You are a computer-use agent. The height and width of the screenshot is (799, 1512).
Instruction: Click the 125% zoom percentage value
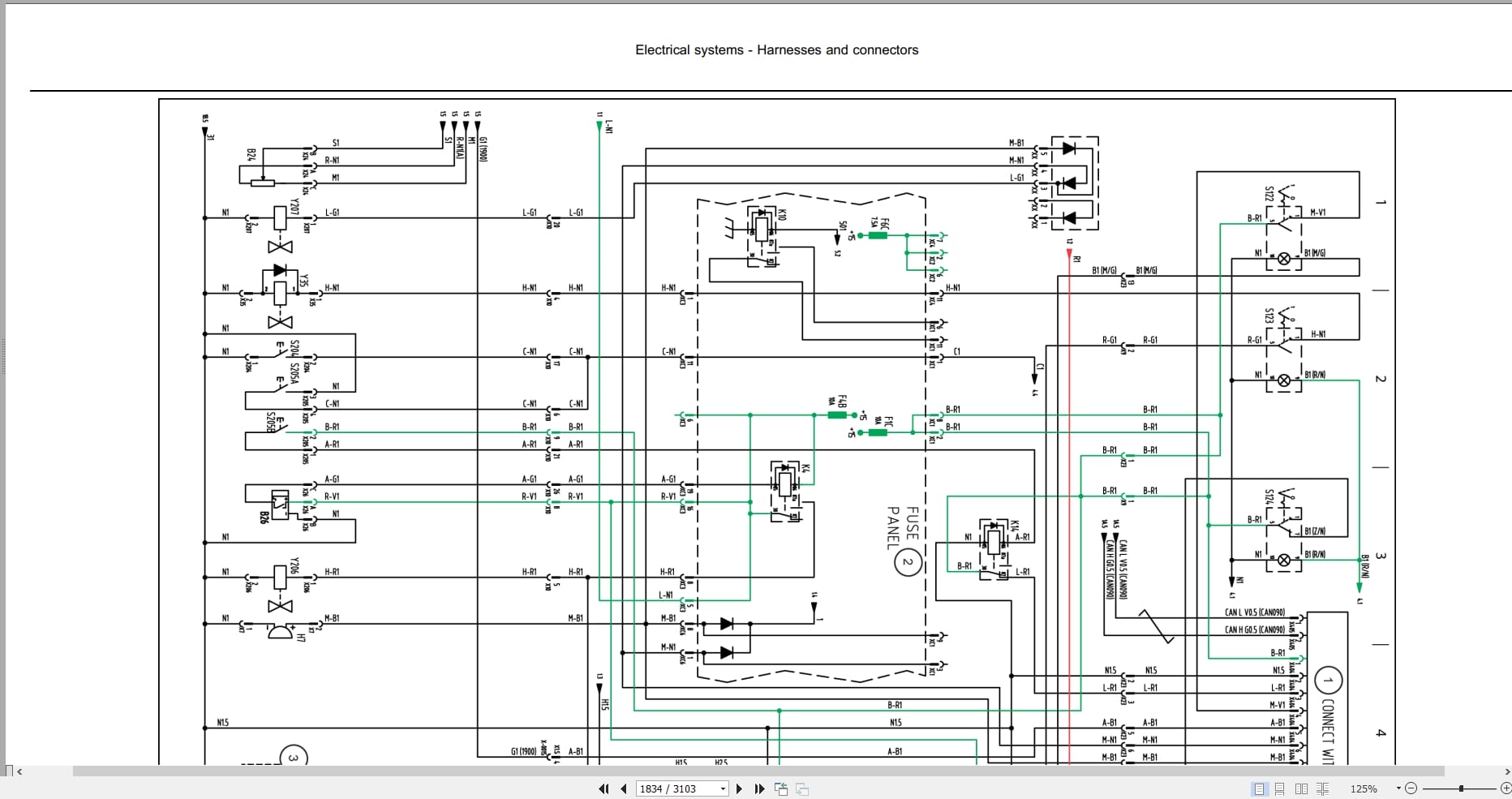1364,788
